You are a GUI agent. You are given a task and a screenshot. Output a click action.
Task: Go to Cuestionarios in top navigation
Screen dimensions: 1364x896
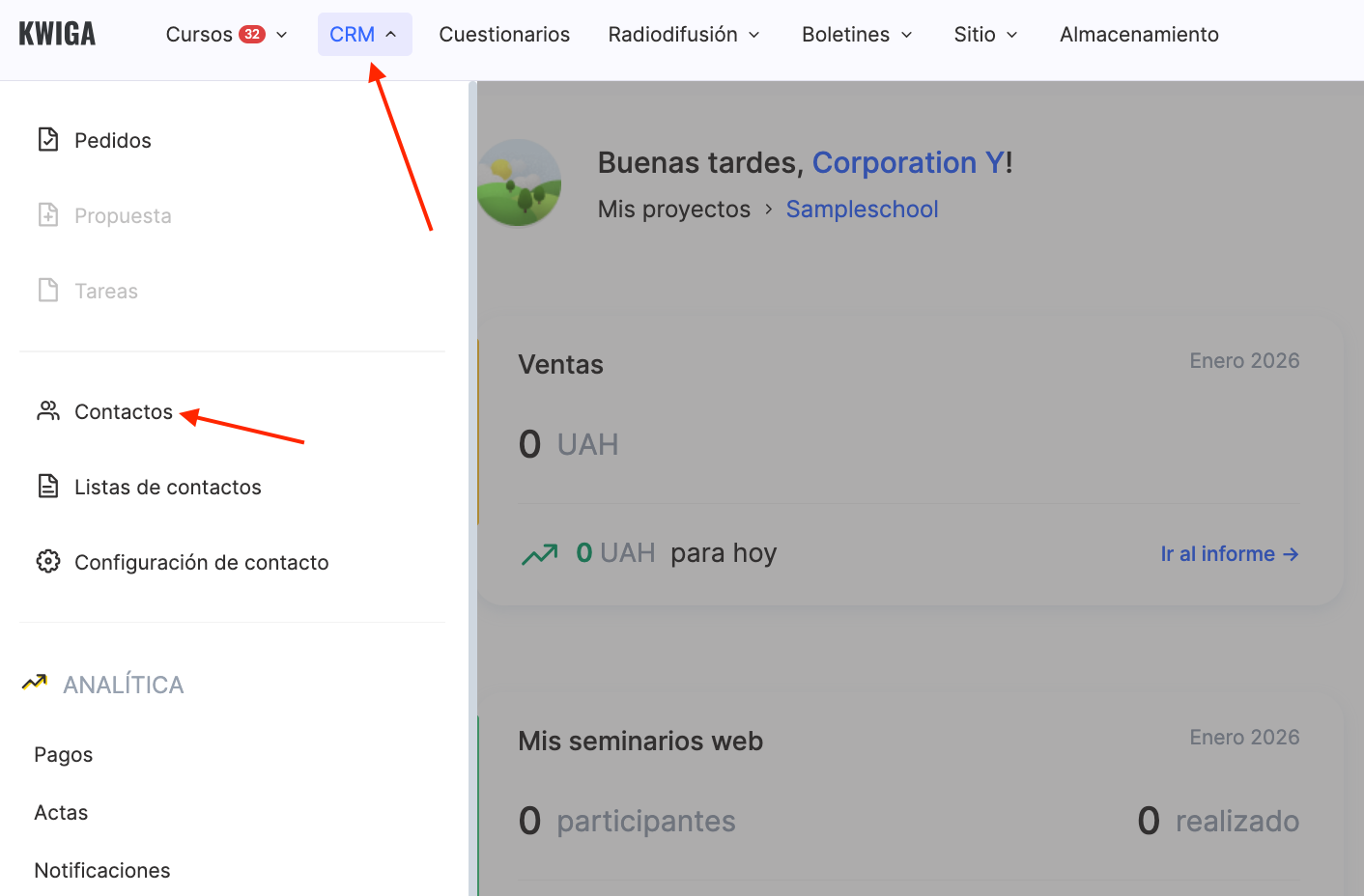(x=504, y=35)
